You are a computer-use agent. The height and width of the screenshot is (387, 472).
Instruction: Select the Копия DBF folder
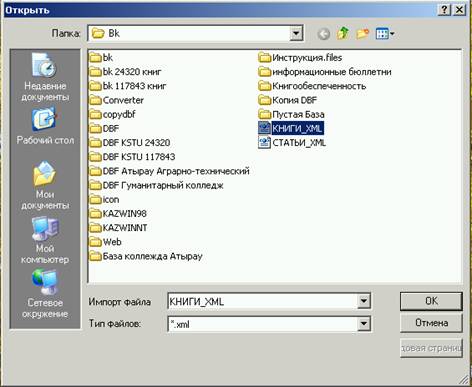(x=288, y=100)
